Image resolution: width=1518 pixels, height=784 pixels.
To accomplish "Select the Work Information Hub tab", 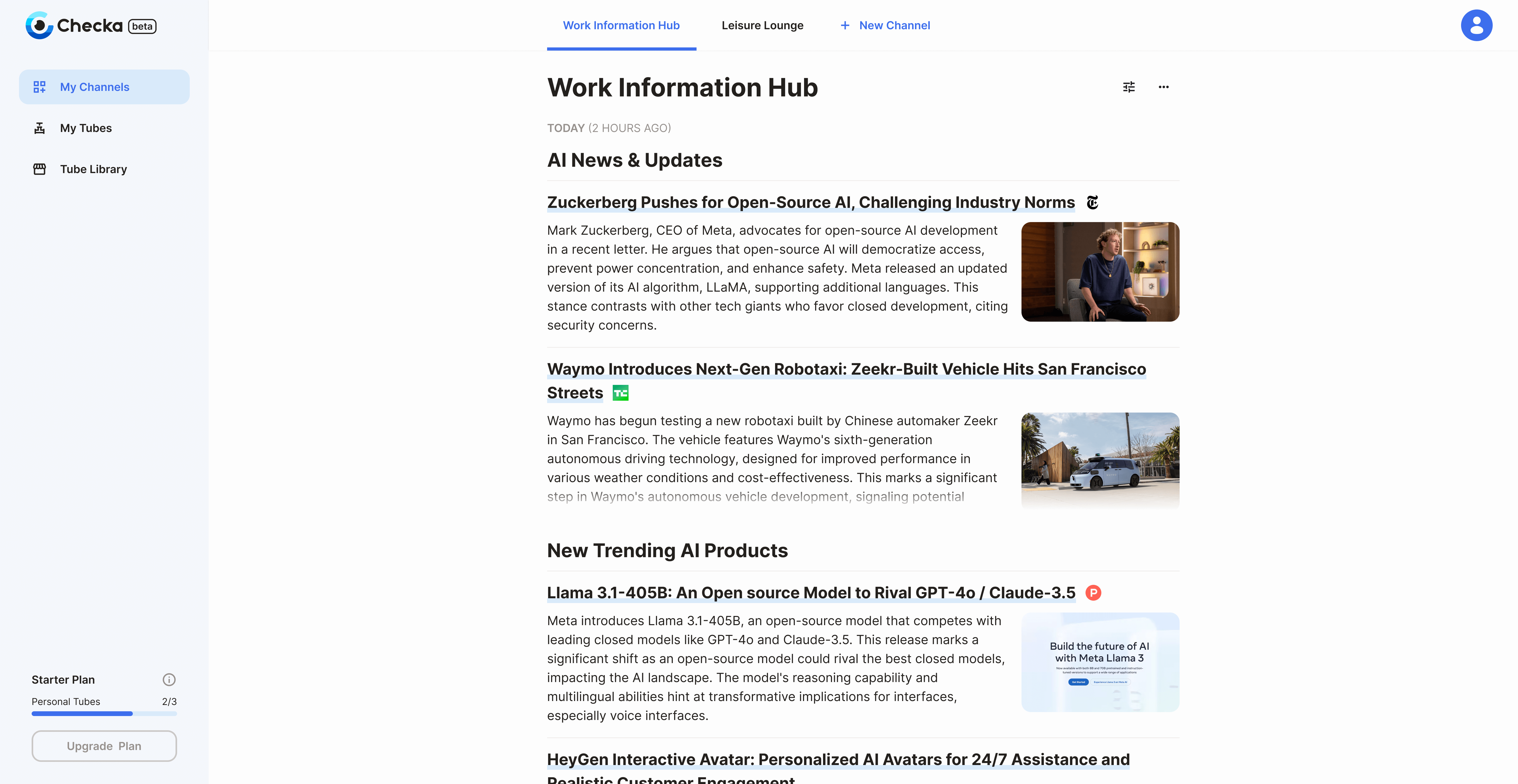I will (x=621, y=25).
